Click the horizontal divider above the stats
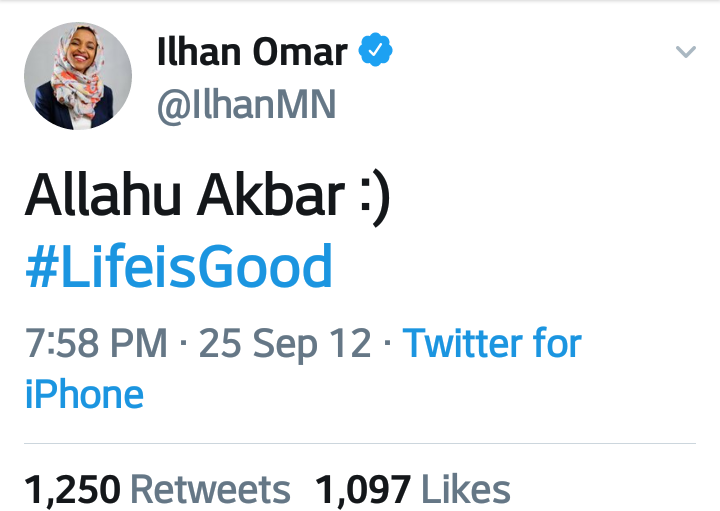This screenshot has width=720, height=511. pyautogui.click(x=360, y=441)
